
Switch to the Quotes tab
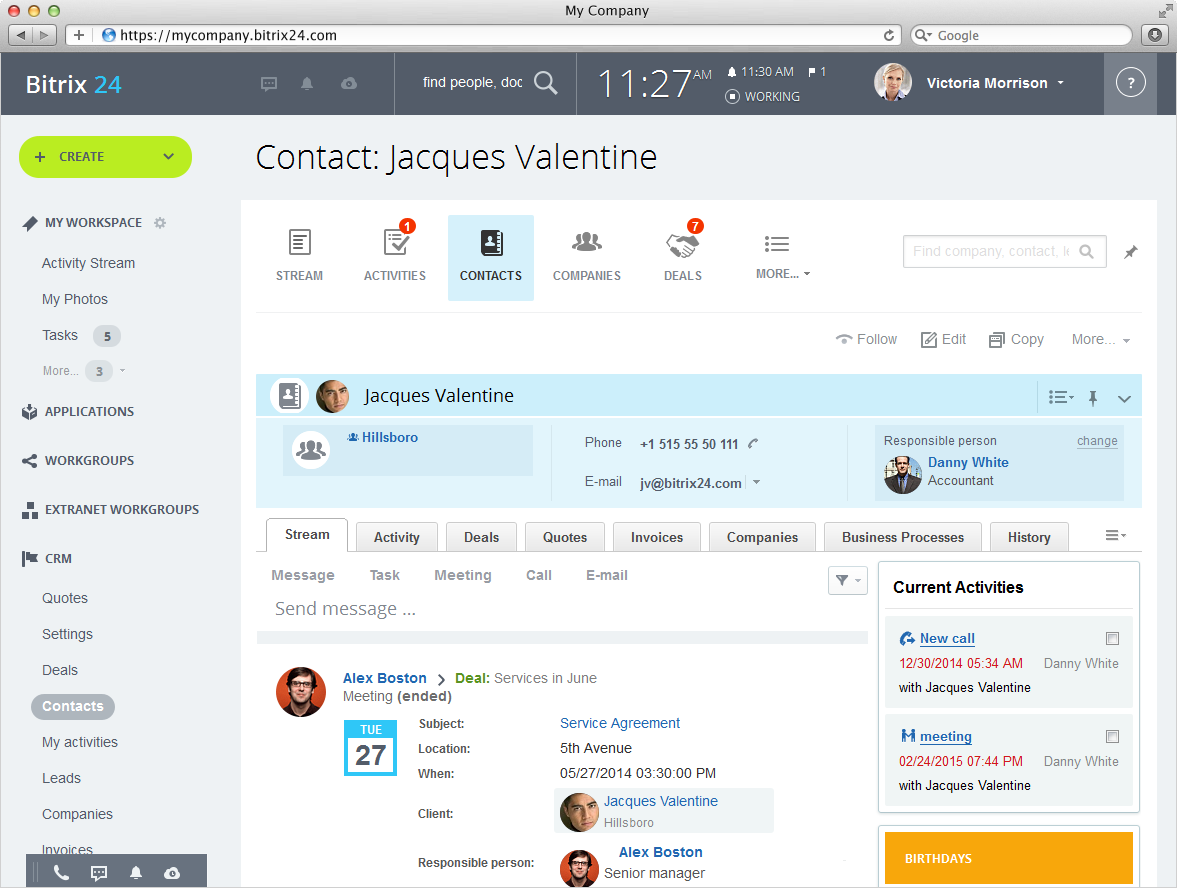[x=565, y=537]
